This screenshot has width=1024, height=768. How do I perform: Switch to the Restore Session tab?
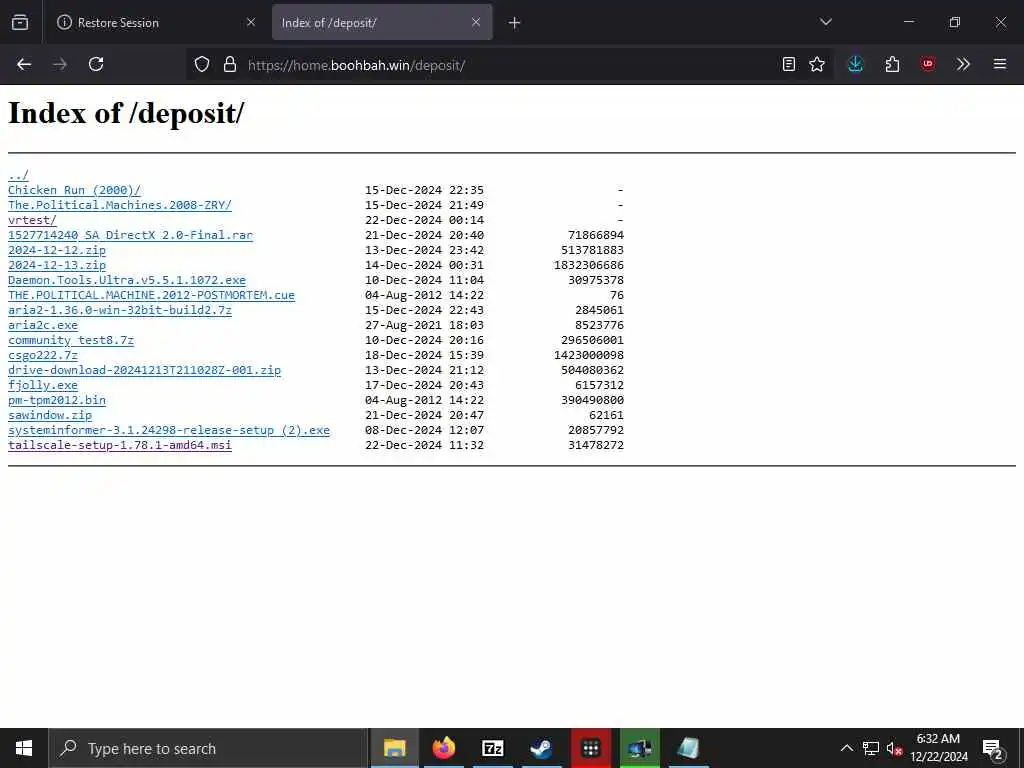click(155, 22)
